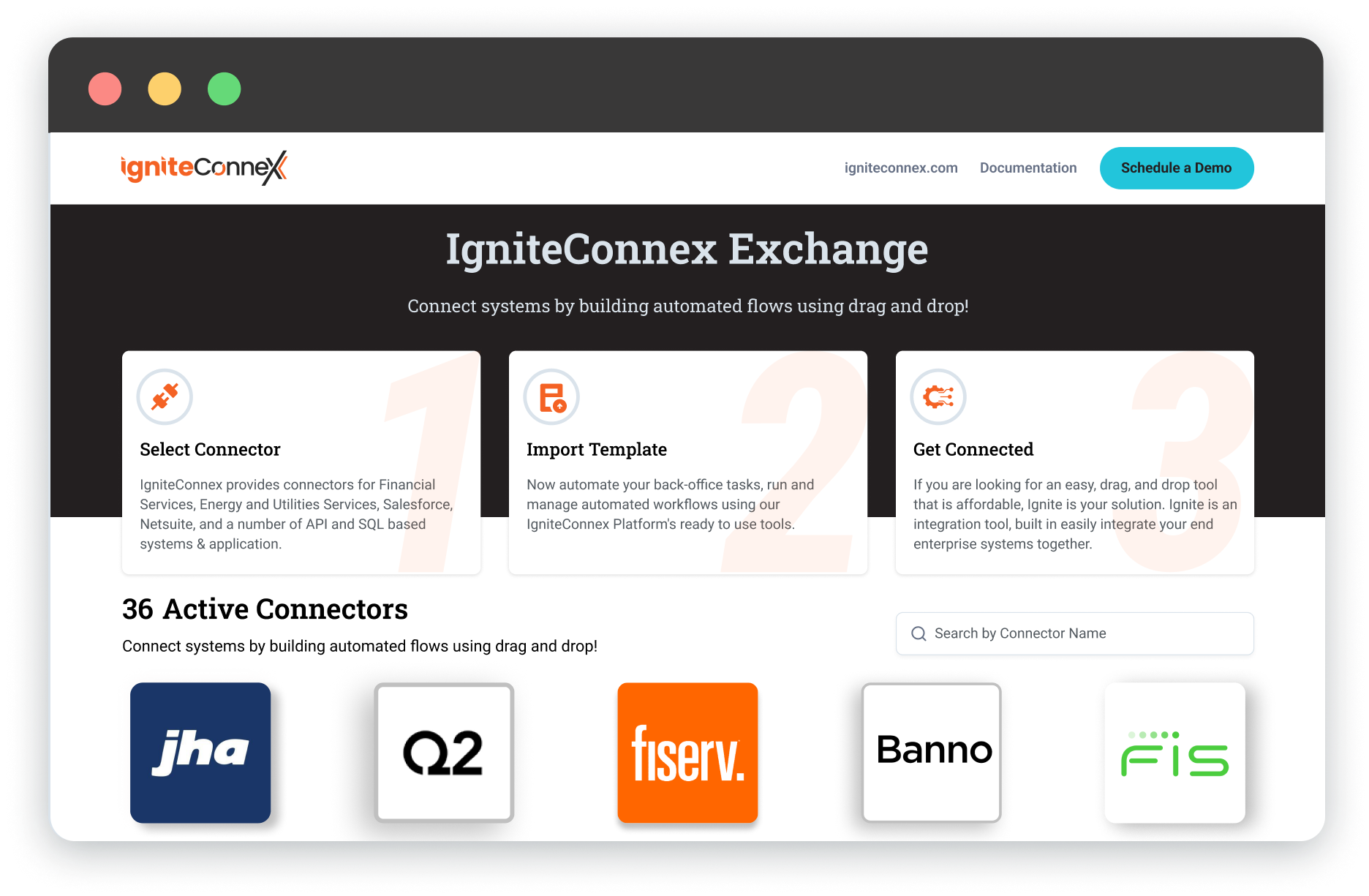1369x896 pixels.
Task: Click the green maximize window dot
Action: pos(224,89)
